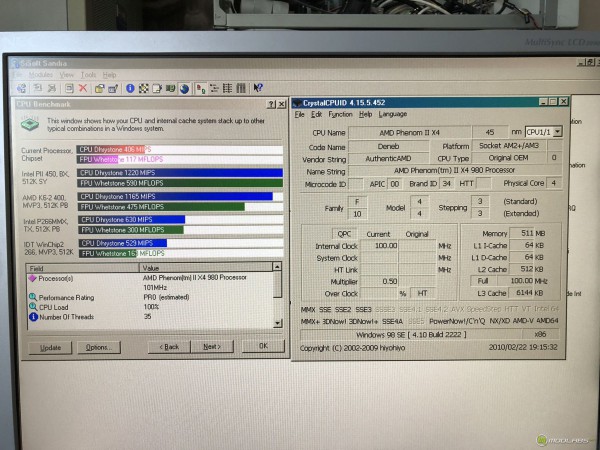Open Edit menu in CrystalCPUID
600x450 pixels.
coord(316,114)
